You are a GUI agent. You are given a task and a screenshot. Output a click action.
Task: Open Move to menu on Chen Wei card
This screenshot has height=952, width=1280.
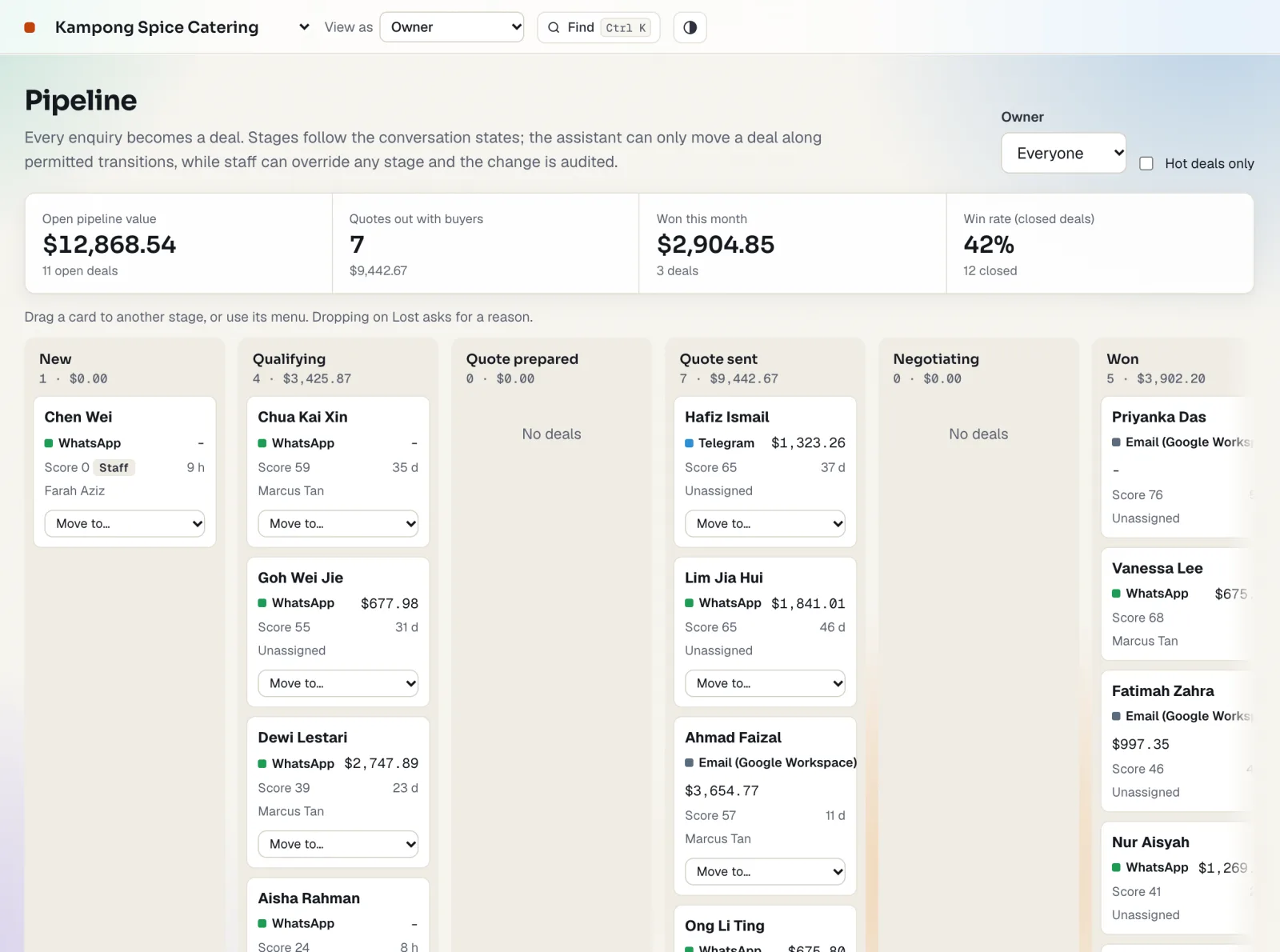125,523
